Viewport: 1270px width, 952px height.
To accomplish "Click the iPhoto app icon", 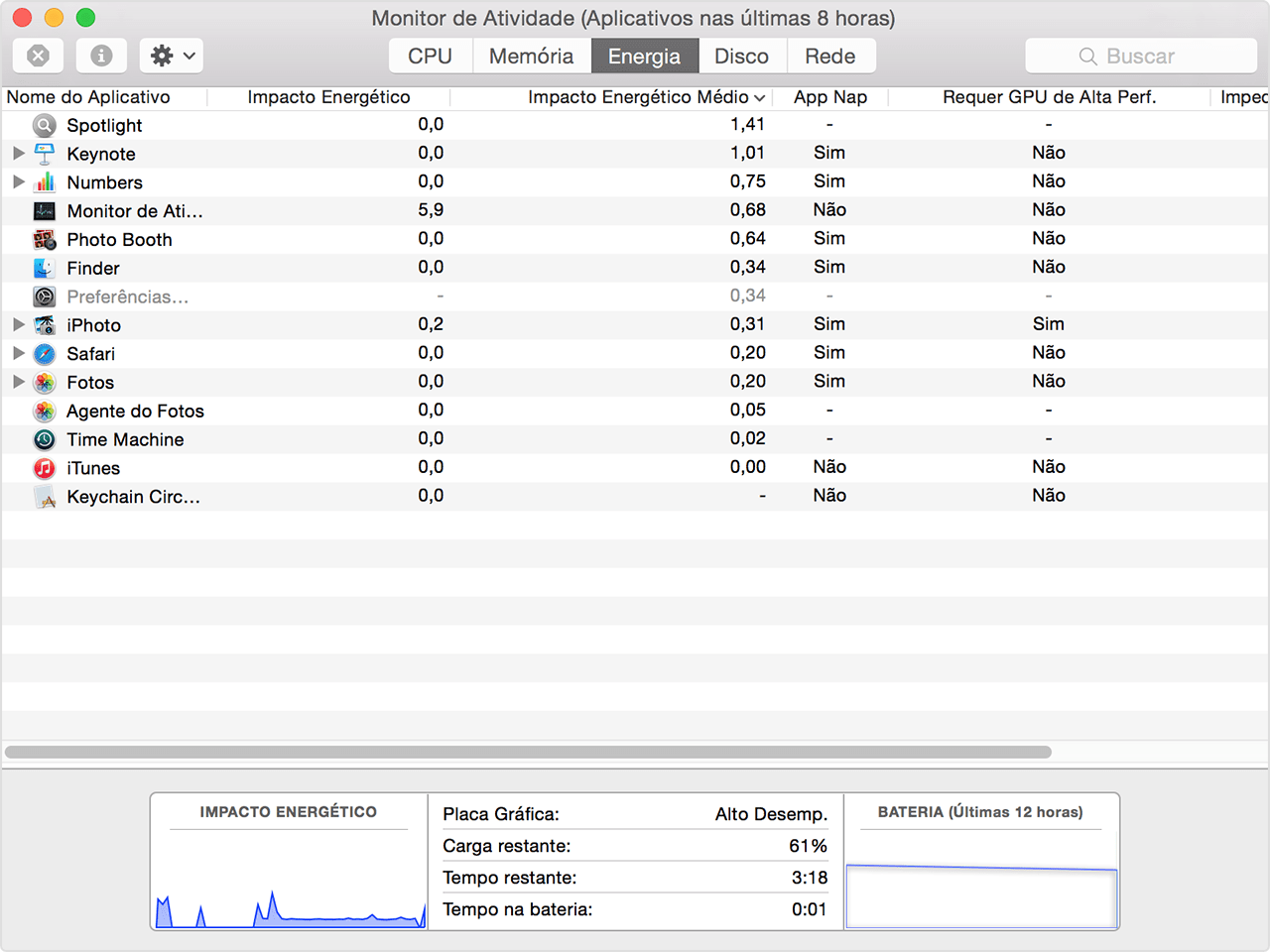I will coord(45,325).
